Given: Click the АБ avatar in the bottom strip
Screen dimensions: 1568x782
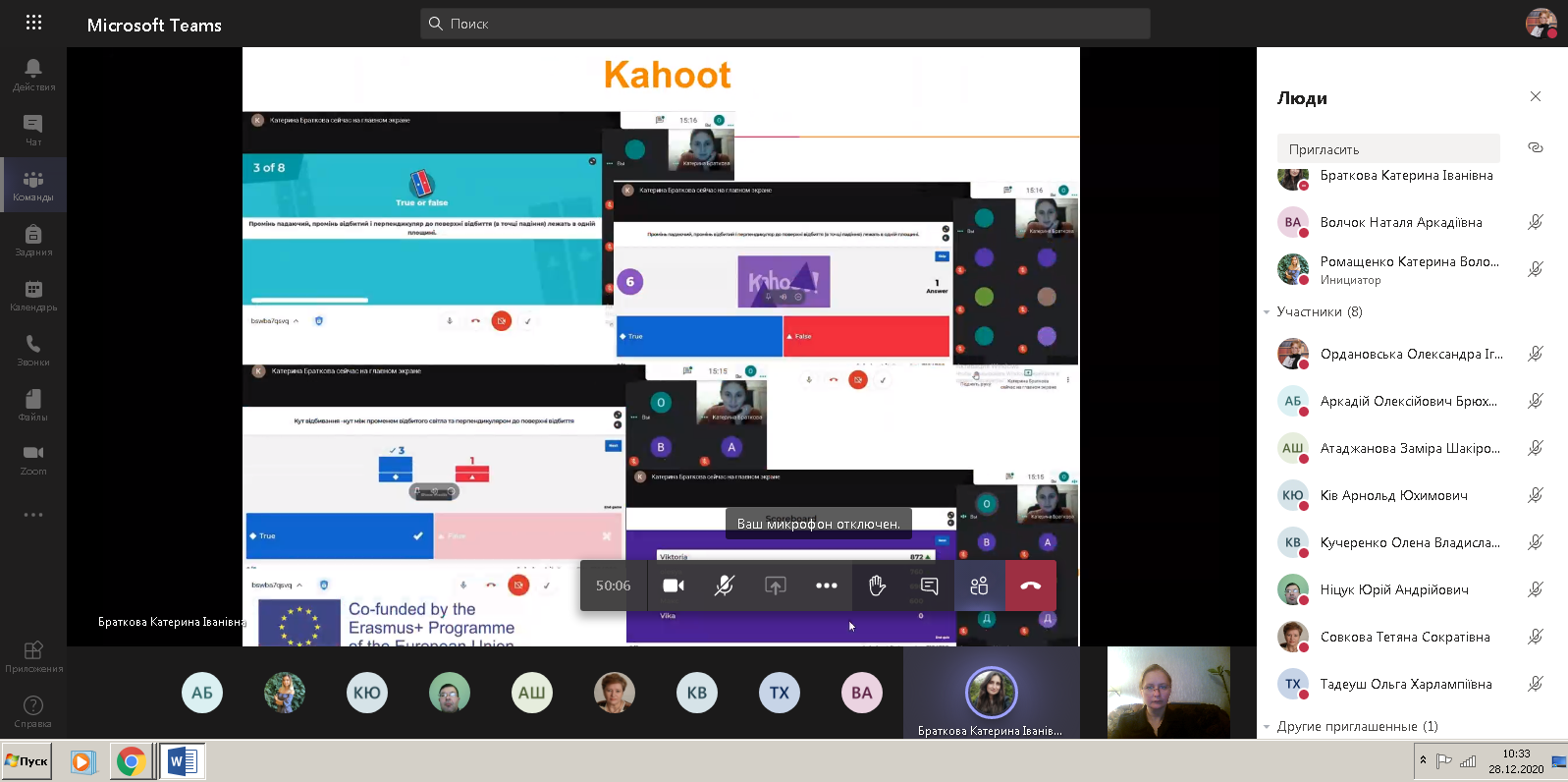Looking at the screenshot, I should 202,693.
